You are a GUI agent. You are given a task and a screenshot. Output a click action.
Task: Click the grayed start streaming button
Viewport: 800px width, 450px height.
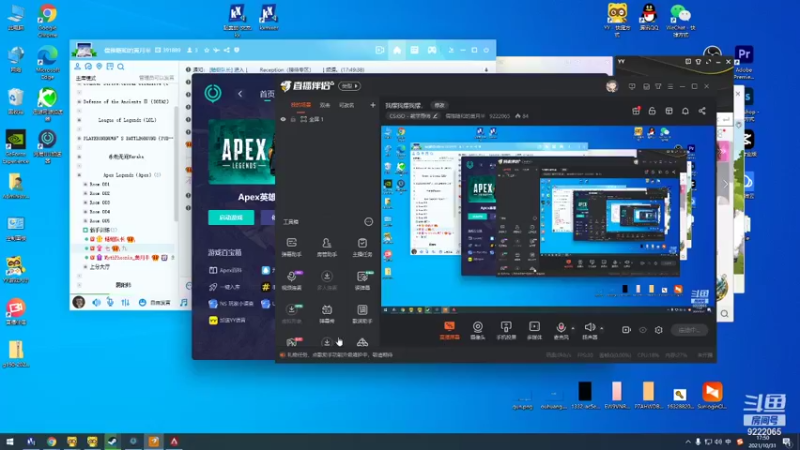point(689,330)
